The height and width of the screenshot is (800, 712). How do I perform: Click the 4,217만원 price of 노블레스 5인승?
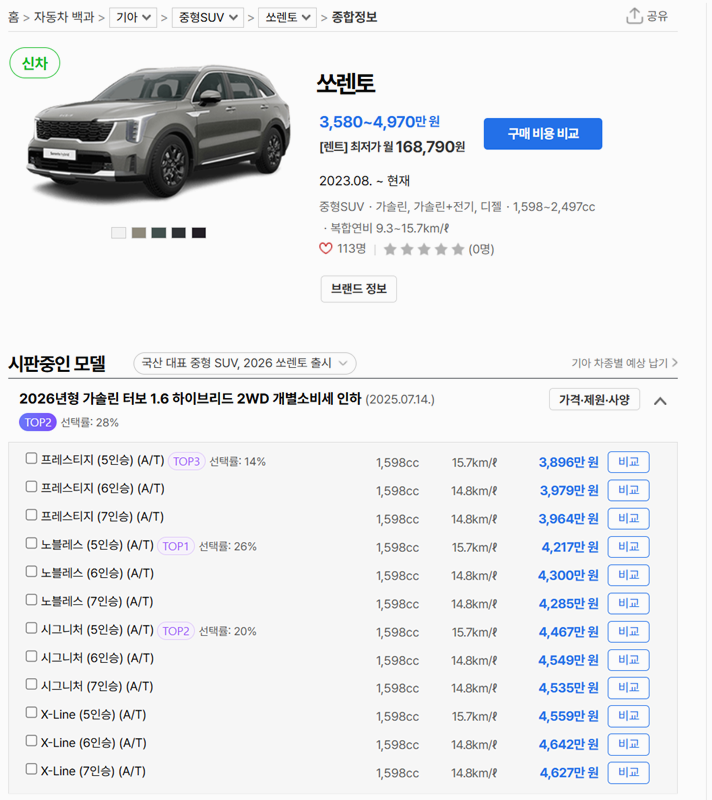point(570,547)
